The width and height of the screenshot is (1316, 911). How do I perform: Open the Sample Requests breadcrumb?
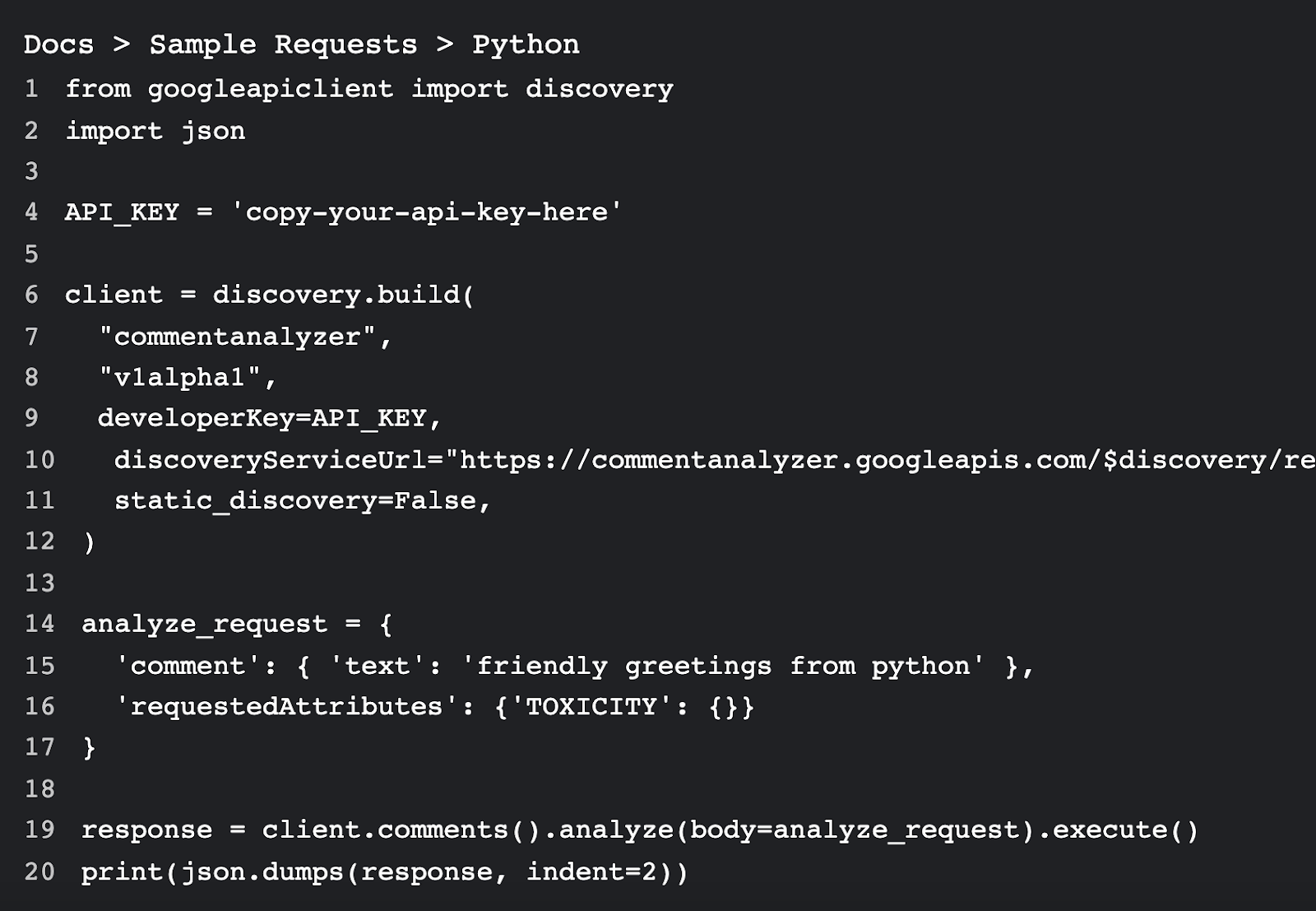tap(283, 44)
